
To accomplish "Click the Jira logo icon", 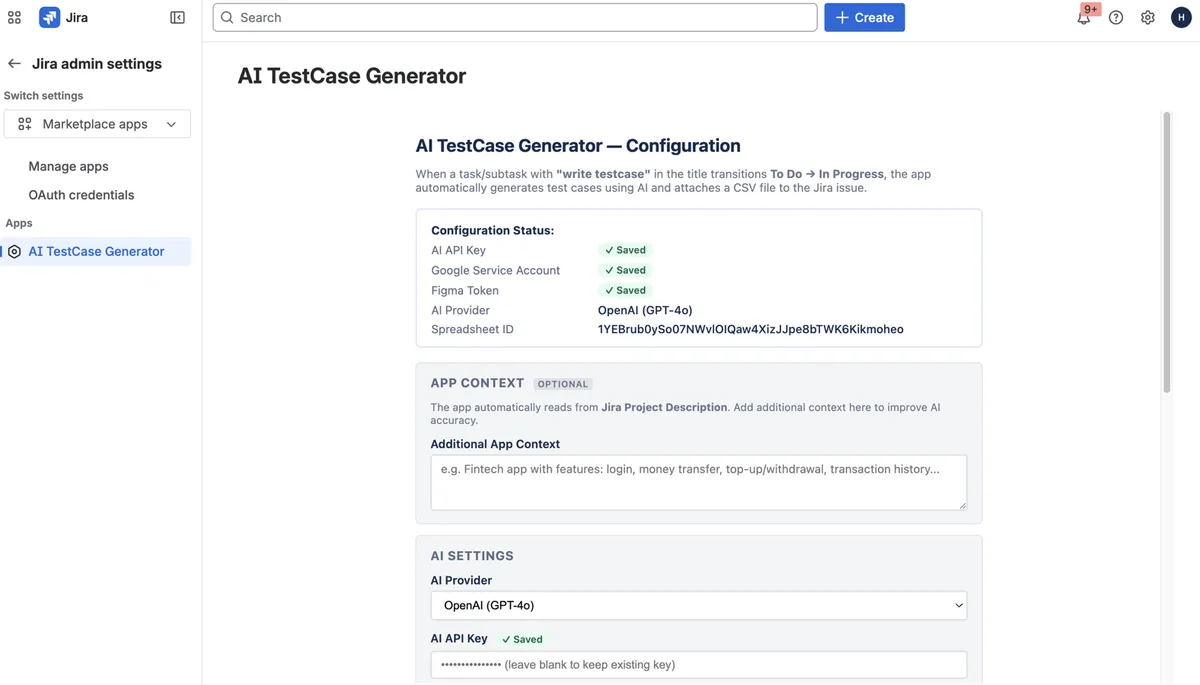I will (x=49, y=17).
